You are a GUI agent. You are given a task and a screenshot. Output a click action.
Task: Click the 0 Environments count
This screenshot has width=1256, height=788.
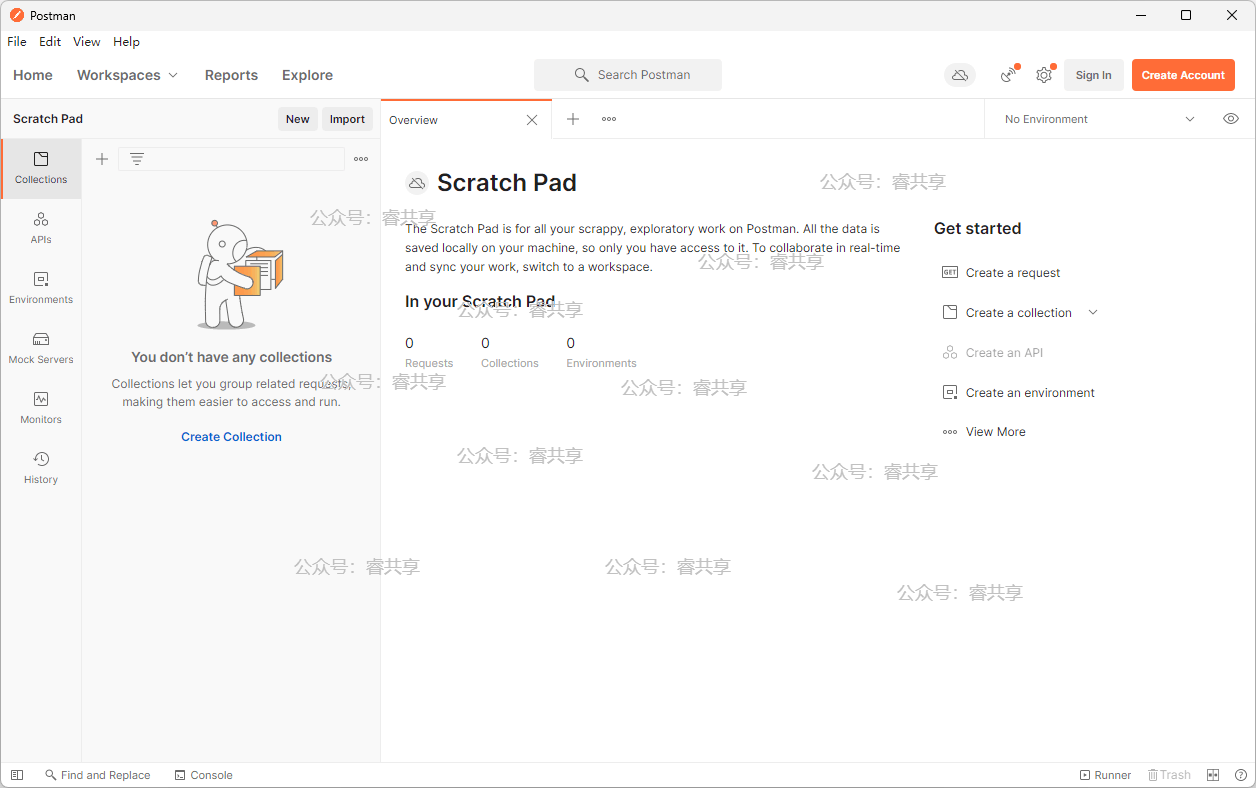pyautogui.click(x=601, y=352)
